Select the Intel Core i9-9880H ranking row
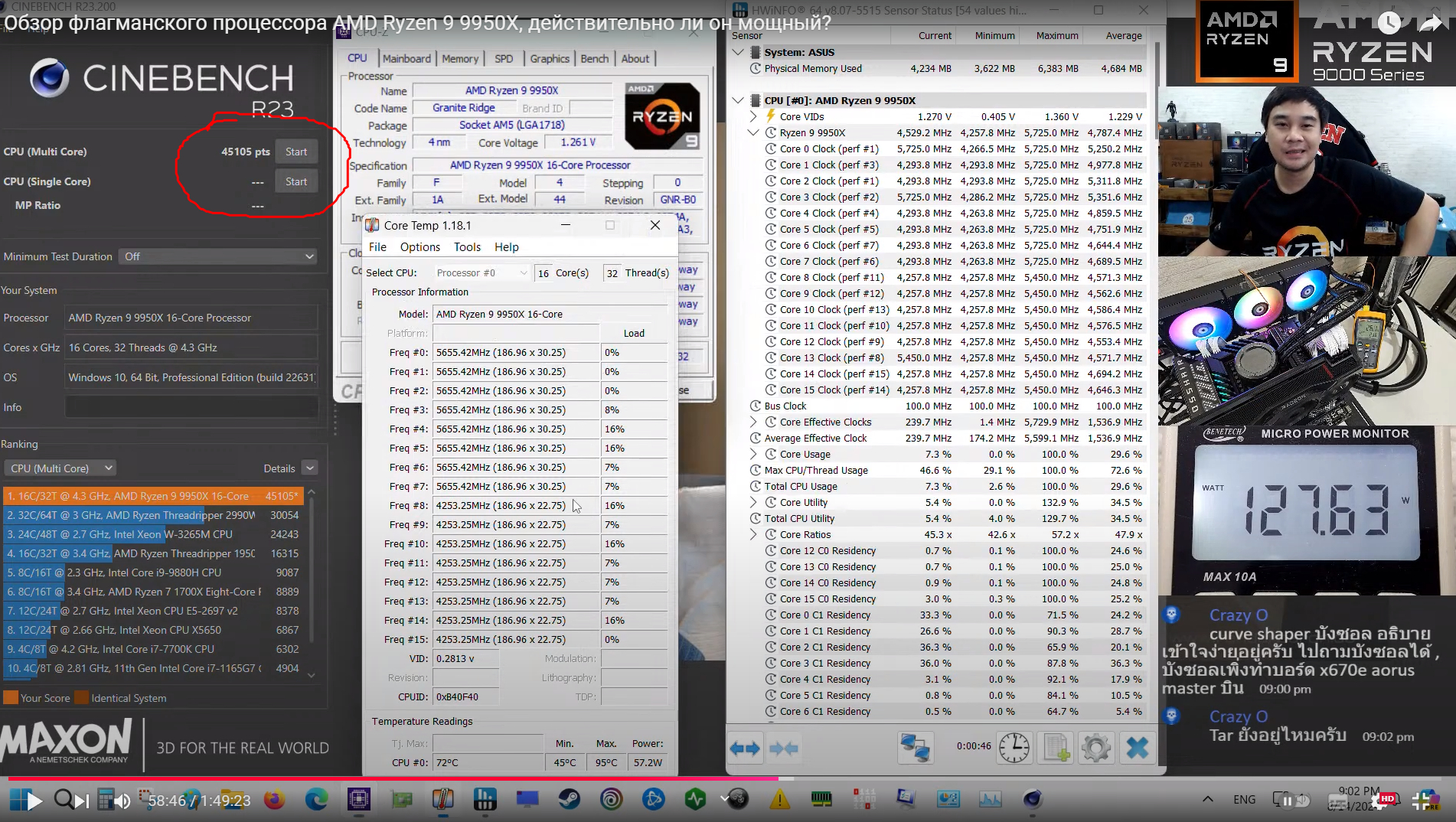The height and width of the screenshot is (822, 1456). pyautogui.click(x=153, y=572)
